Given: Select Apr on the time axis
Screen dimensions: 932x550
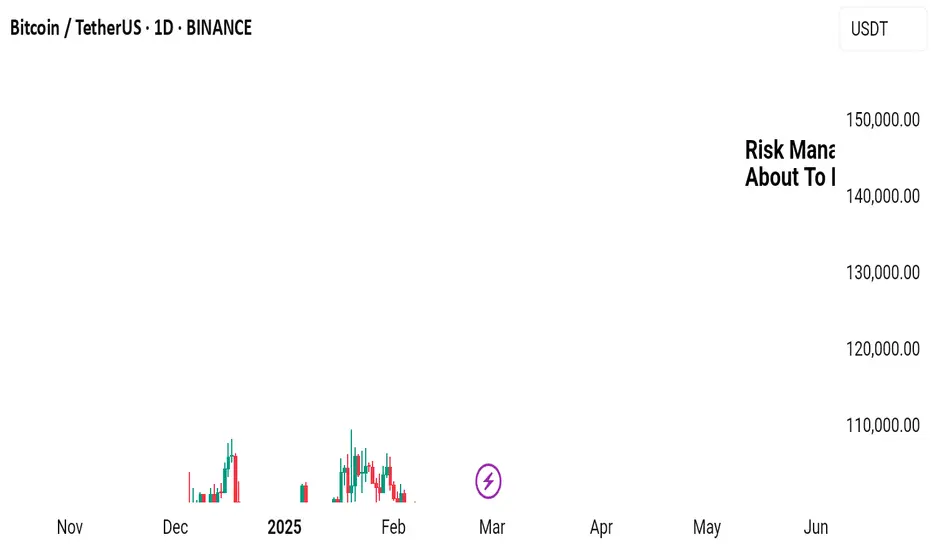Looking at the screenshot, I should [x=601, y=527].
